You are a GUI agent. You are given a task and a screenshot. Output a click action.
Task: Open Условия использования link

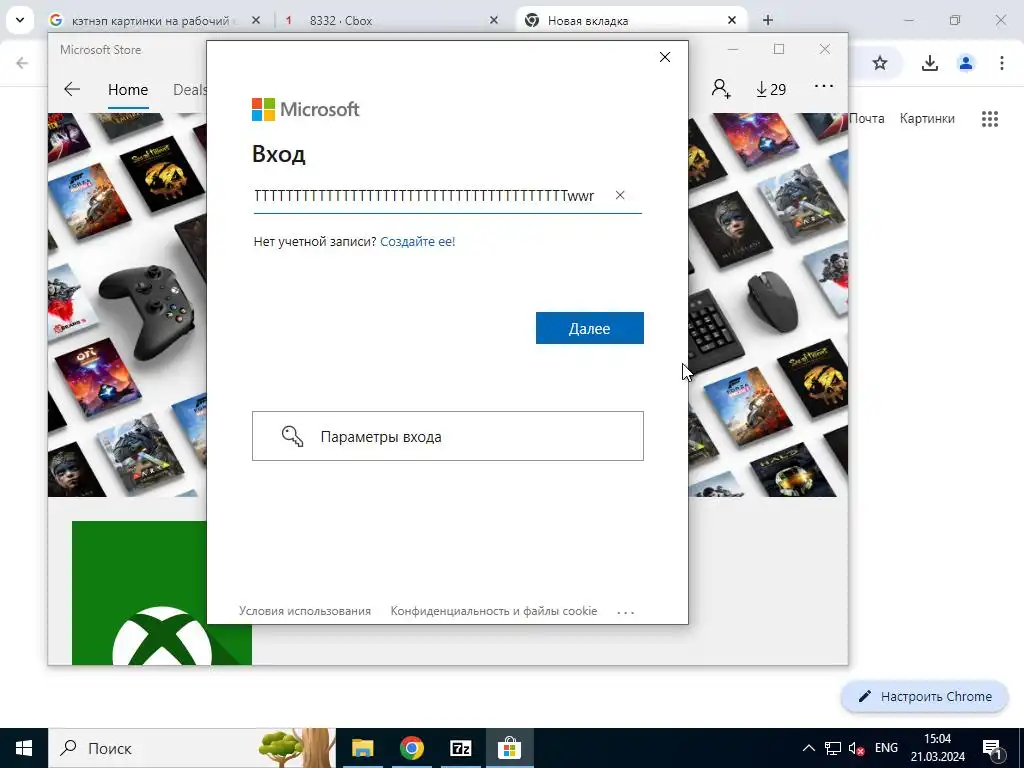click(x=305, y=611)
